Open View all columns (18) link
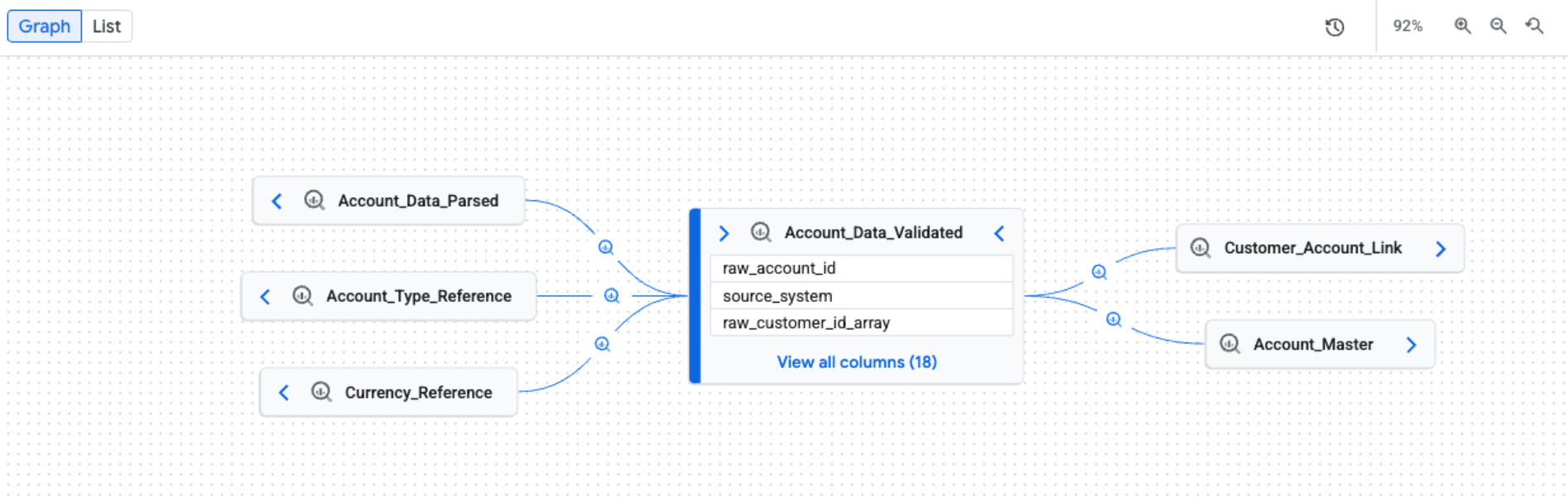Screen dimensions: 1568x503 tap(857, 362)
